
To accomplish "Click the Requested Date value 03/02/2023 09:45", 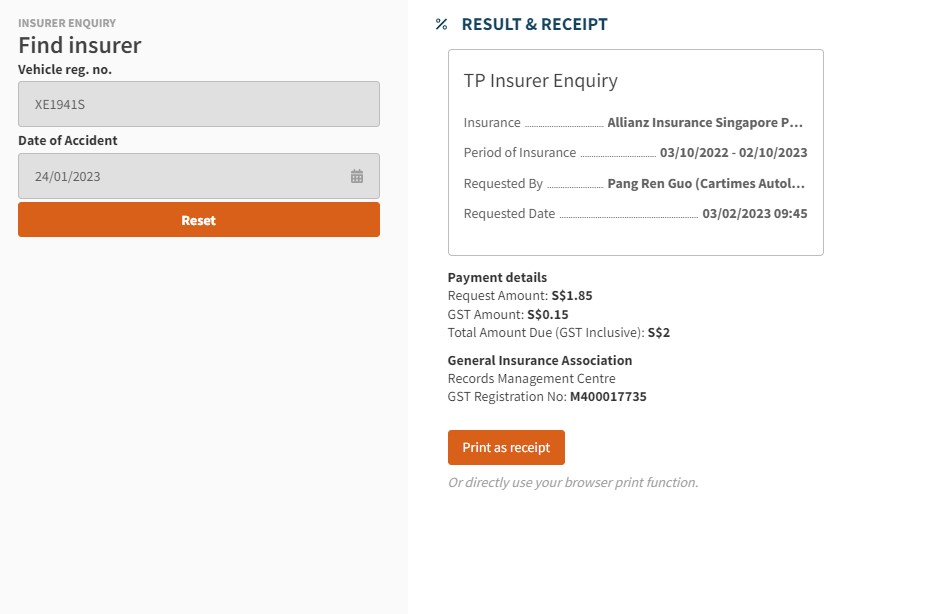I will 755,214.
